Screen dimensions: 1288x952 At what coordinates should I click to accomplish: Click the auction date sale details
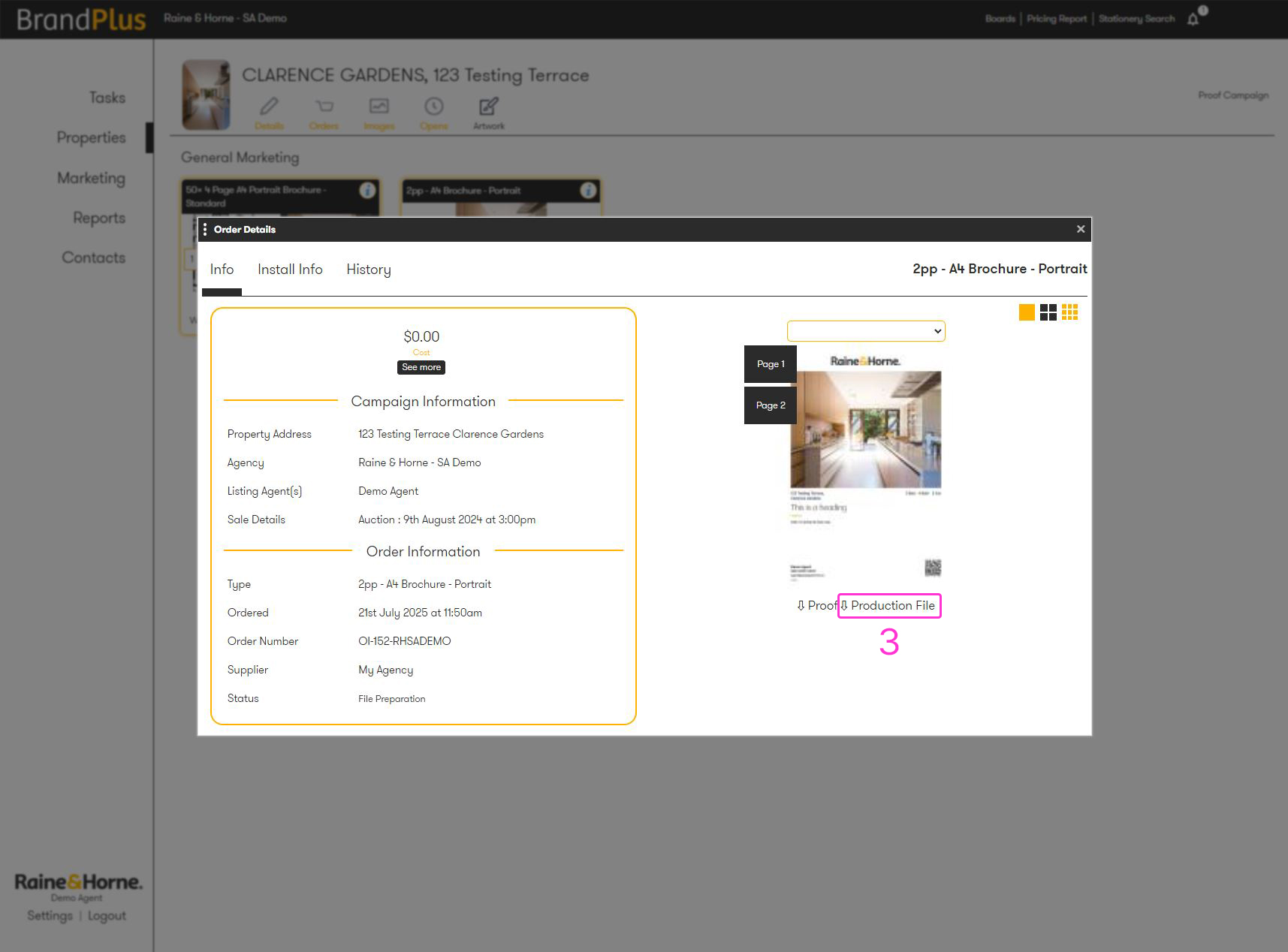(x=447, y=520)
